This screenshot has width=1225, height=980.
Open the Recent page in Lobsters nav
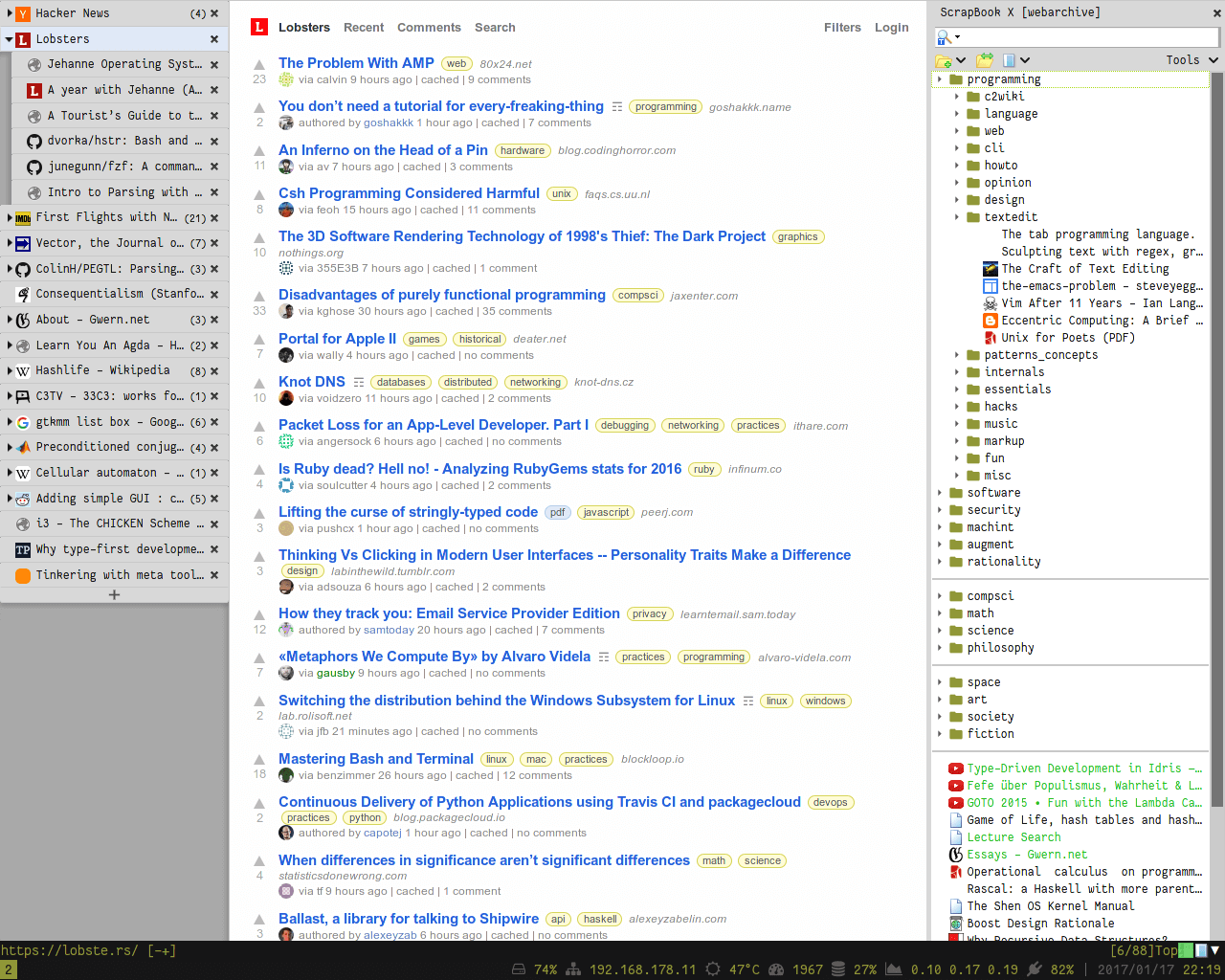point(364,28)
